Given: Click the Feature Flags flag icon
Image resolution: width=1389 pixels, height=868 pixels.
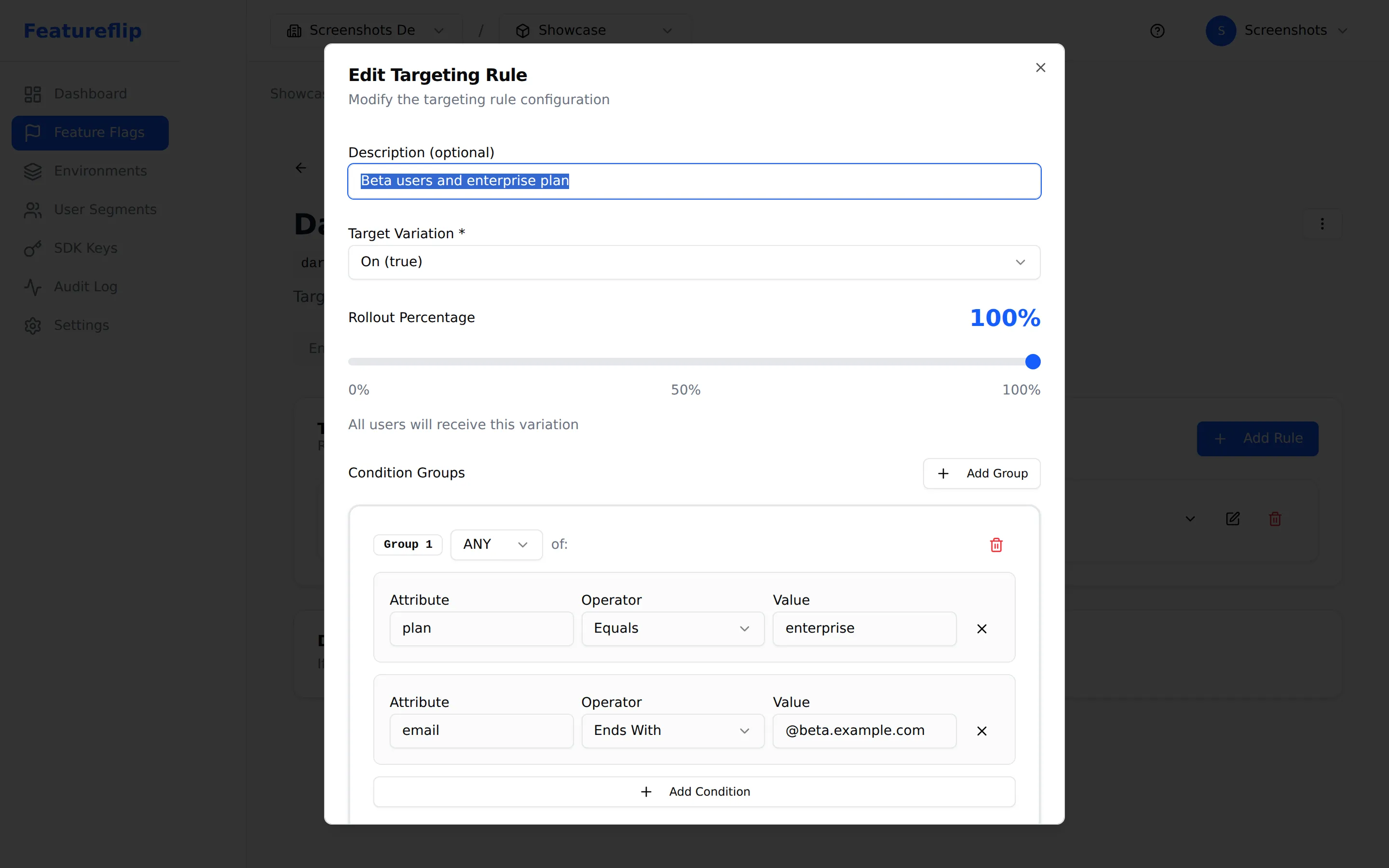Looking at the screenshot, I should click(33, 133).
